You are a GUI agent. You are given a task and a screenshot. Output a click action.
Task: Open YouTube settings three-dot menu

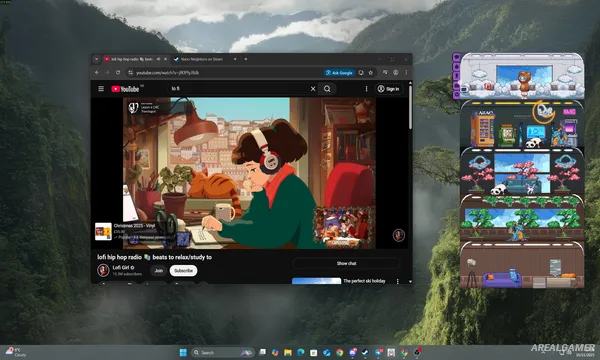click(x=366, y=89)
